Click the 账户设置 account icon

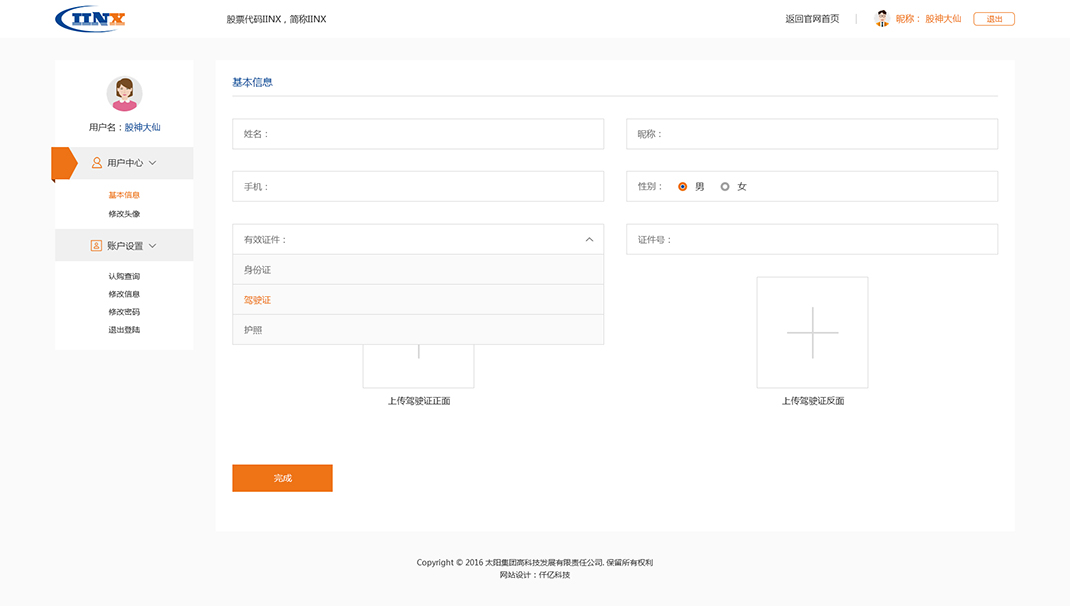[96, 245]
